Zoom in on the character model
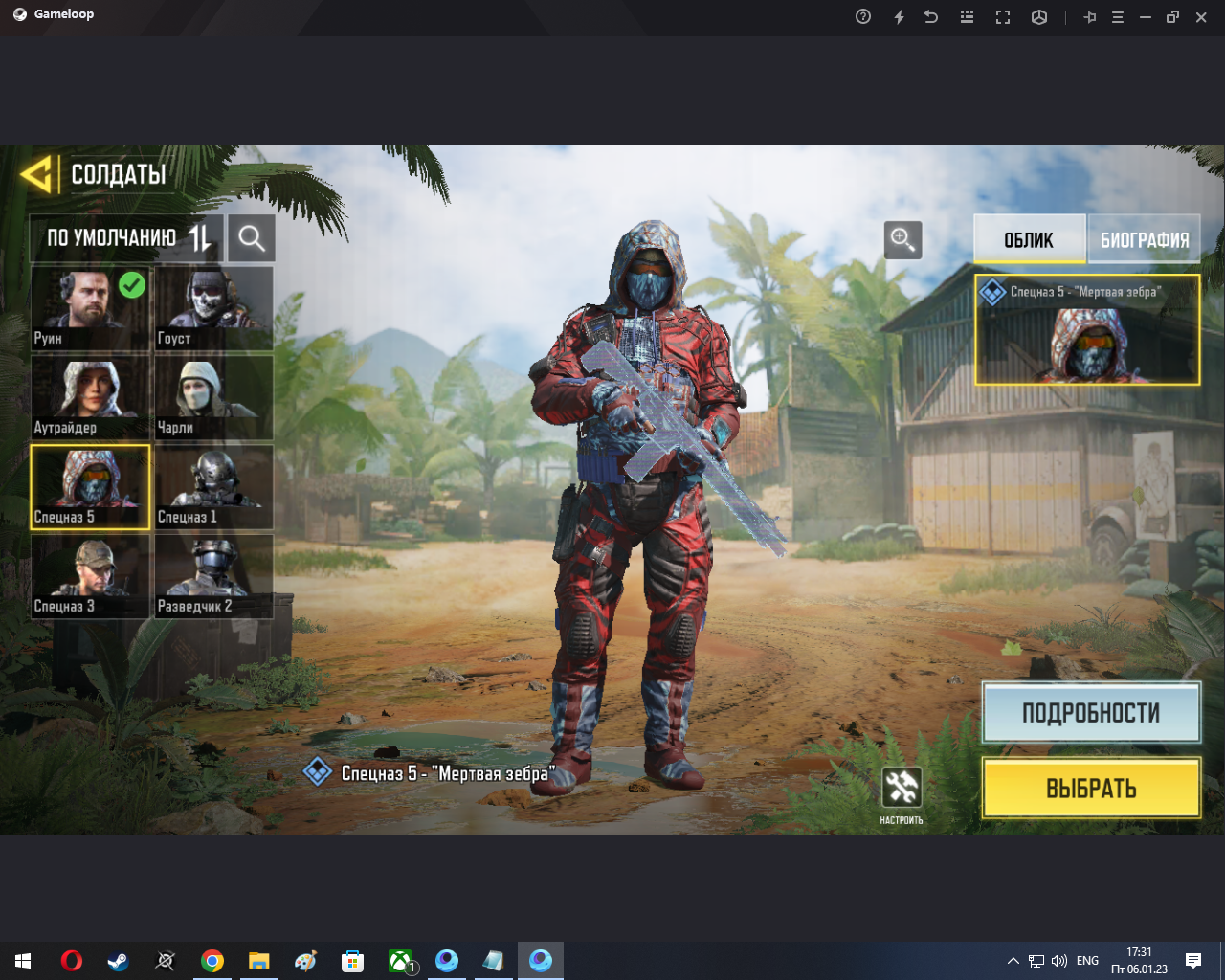Screen dimensions: 1225x980 (x=902, y=239)
